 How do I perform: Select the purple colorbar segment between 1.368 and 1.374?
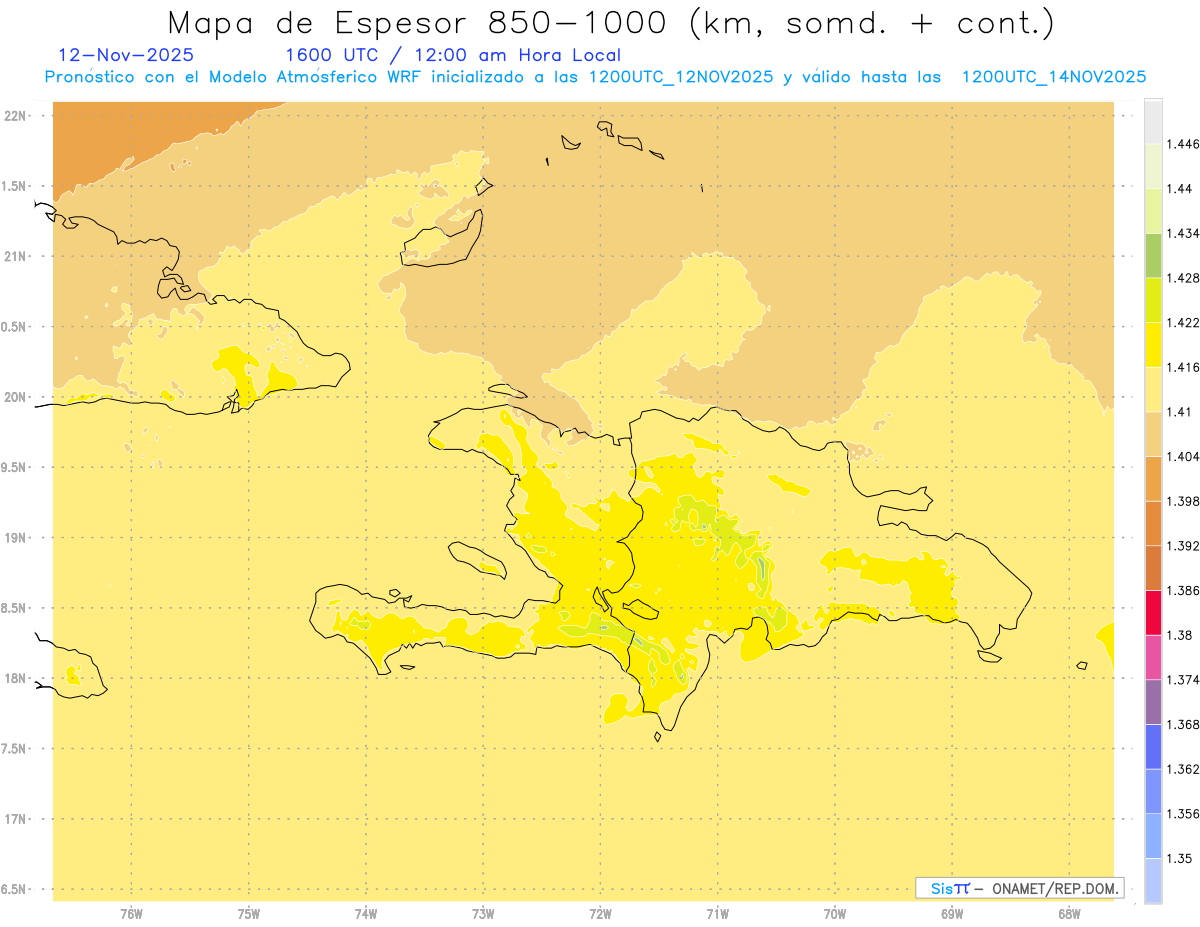(1153, 702)
